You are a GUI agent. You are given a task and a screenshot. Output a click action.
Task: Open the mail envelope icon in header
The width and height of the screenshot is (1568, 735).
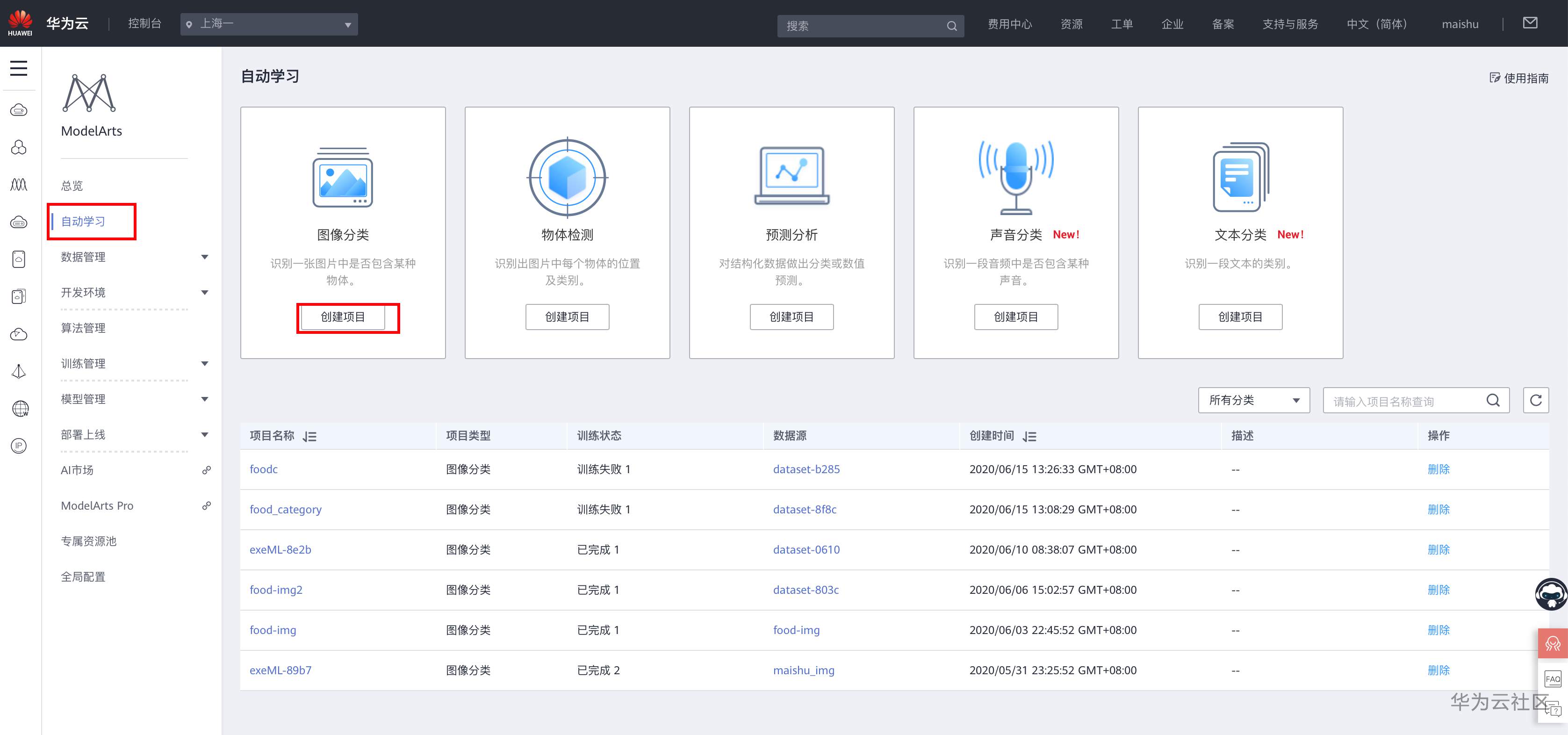[x=1530, y=23]
